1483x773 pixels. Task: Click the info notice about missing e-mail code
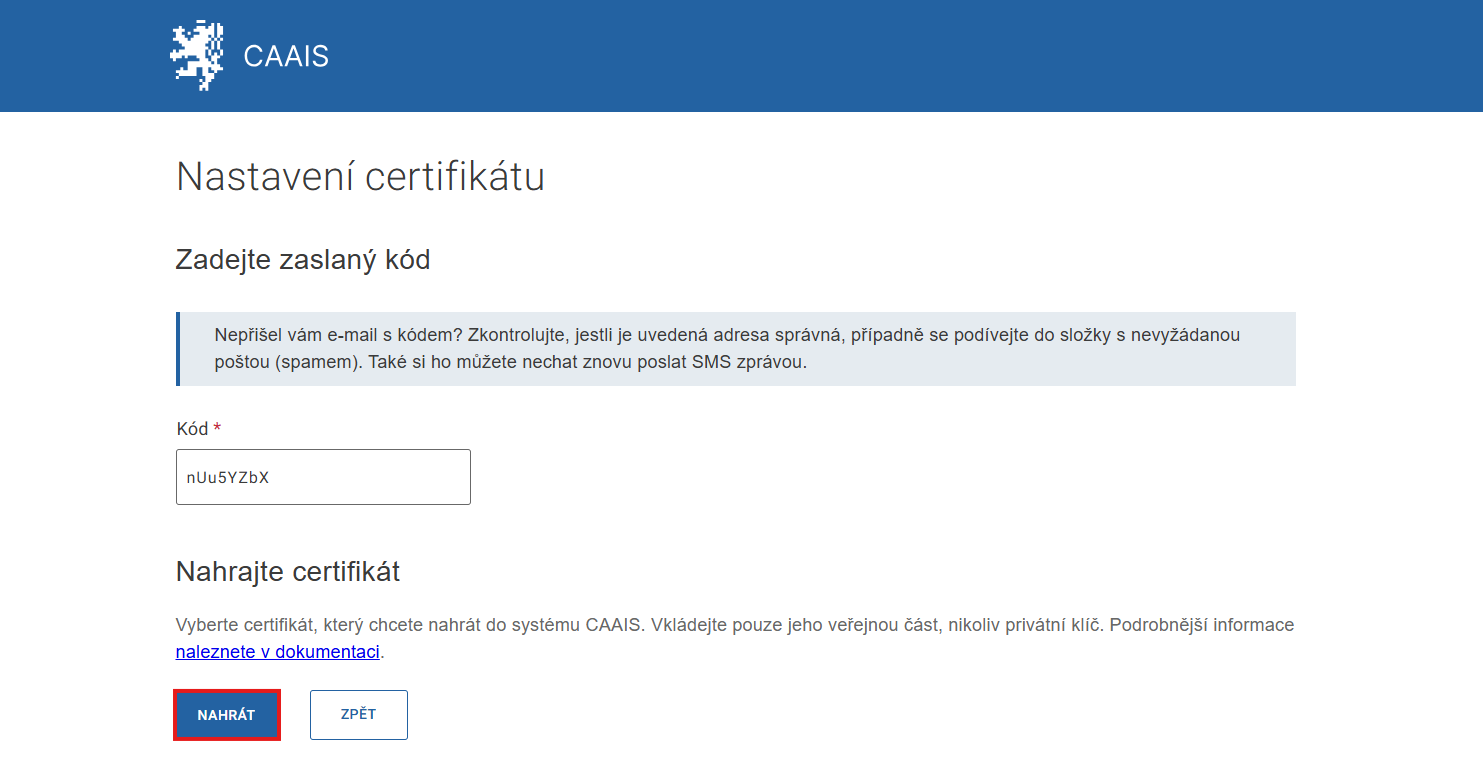tap(735, 348)
